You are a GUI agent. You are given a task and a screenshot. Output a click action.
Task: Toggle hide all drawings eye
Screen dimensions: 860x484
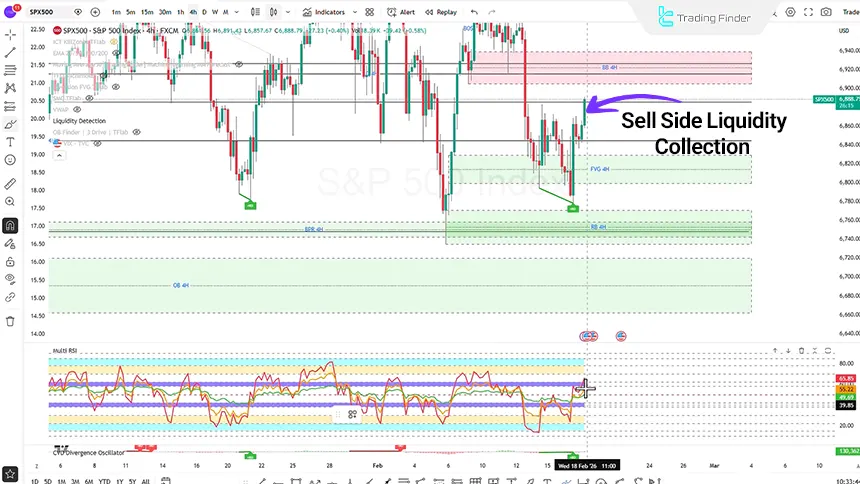pyautogui.click(x=10, y=279)
